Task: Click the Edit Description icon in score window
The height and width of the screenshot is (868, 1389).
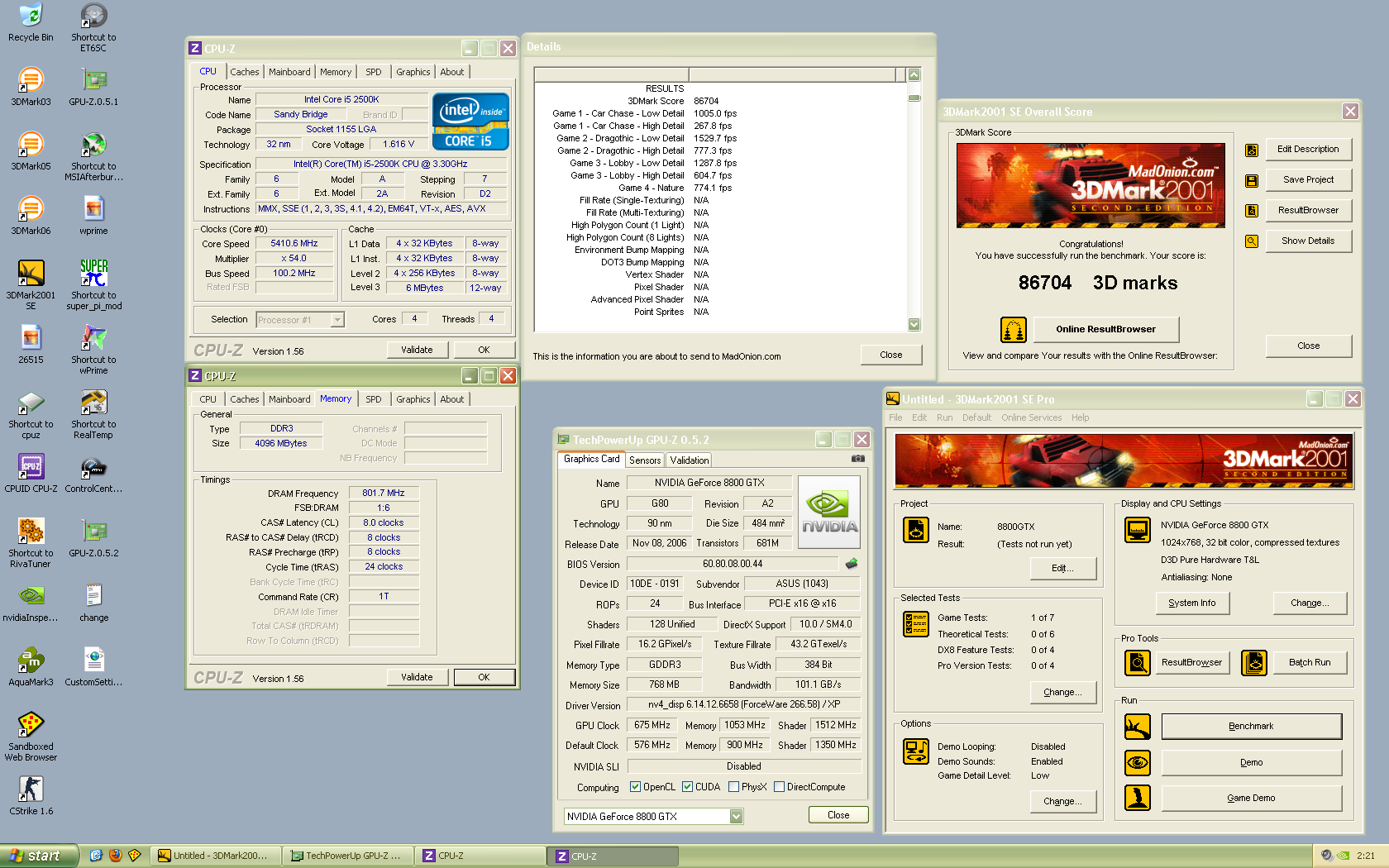Action: tap(1252, 150)
